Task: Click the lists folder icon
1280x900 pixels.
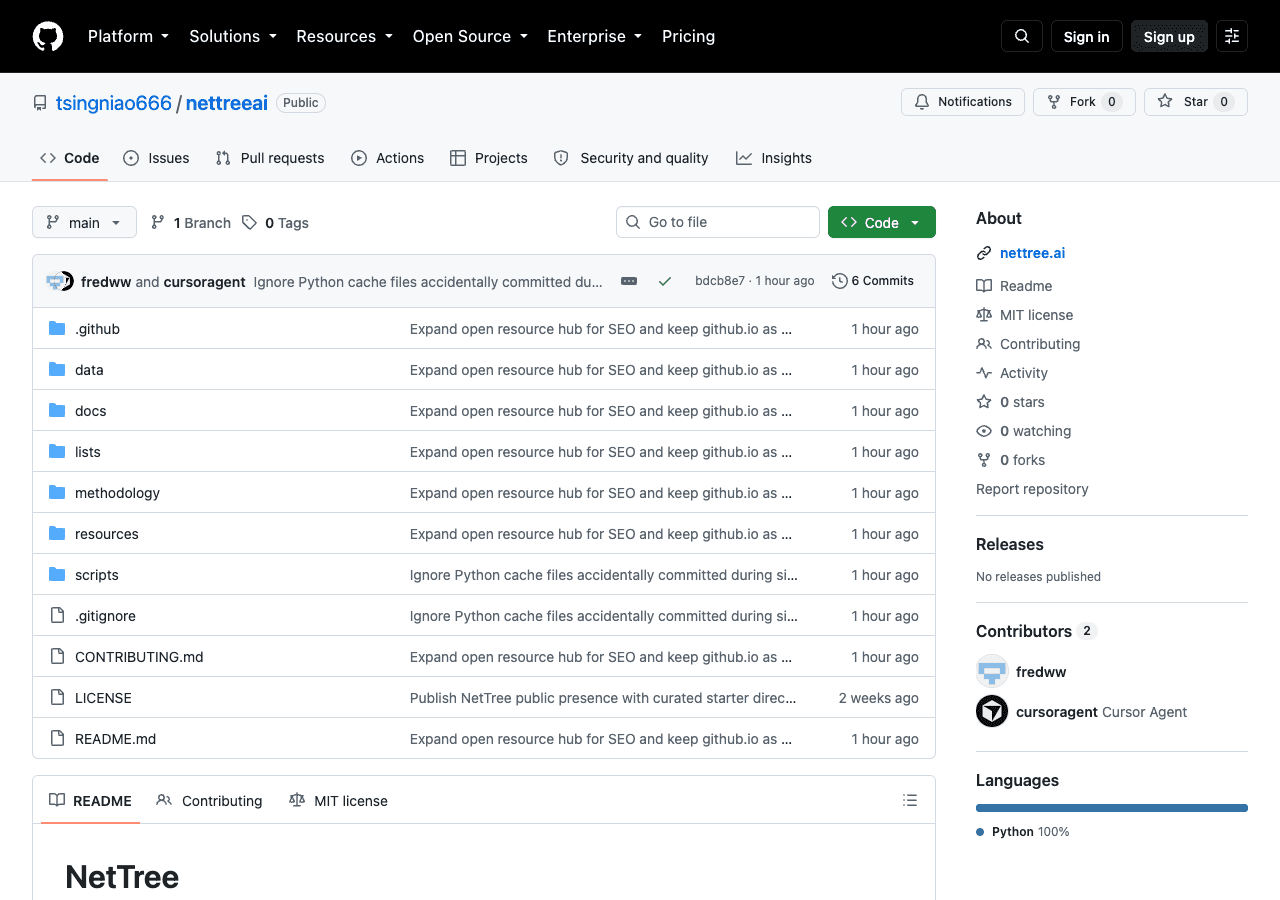Action: (57, 452)
